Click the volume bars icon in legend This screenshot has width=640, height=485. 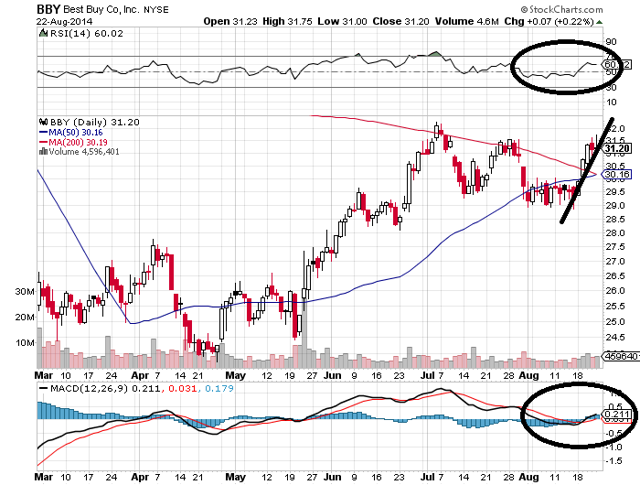point(43,151)
